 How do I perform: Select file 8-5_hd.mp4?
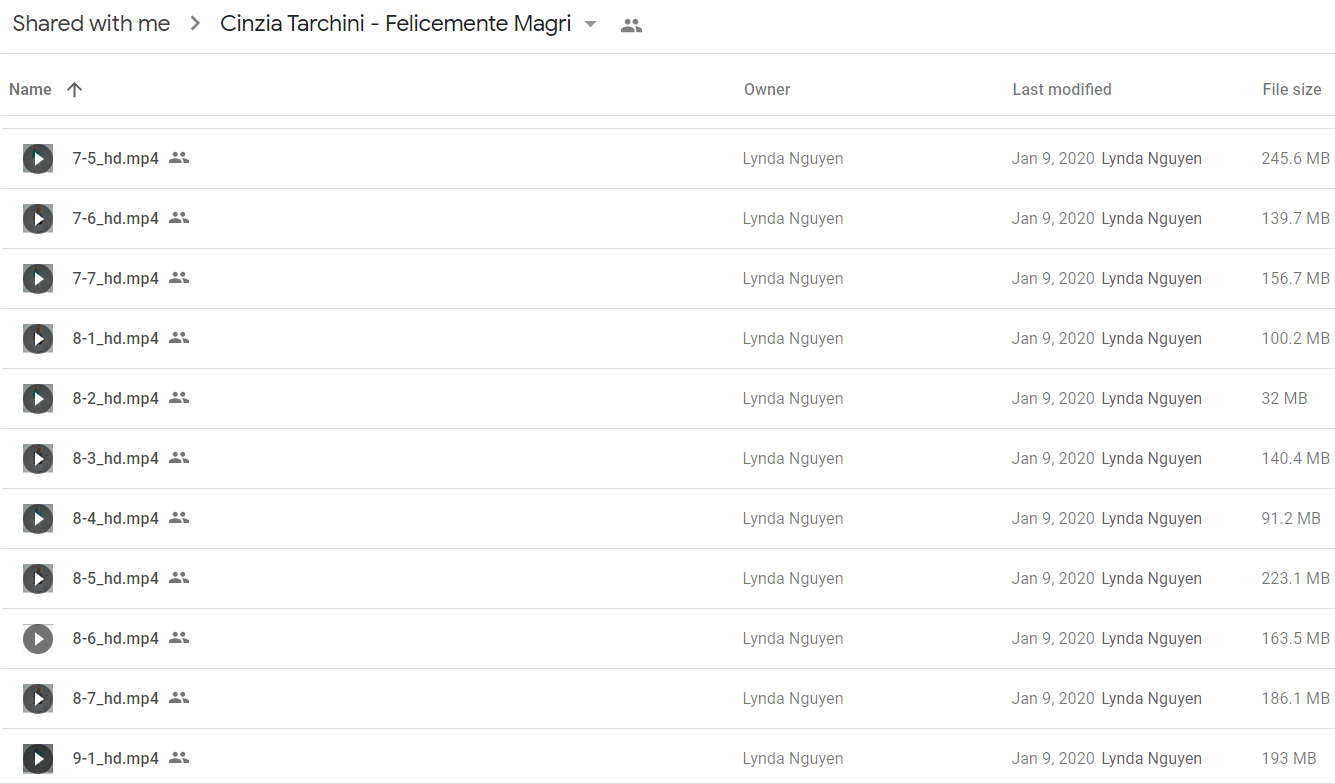point(667,578)
